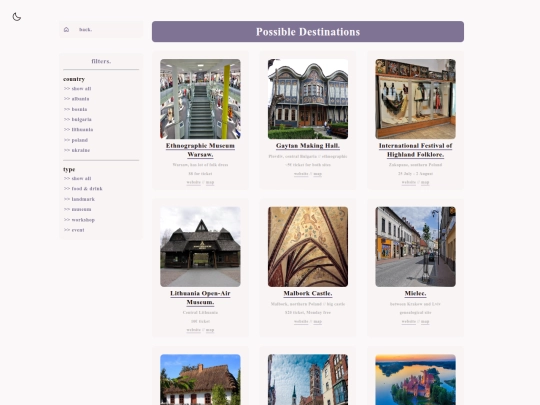
Task: Open the Malbork Castle ceiling photo
Action: coord(308,247)
